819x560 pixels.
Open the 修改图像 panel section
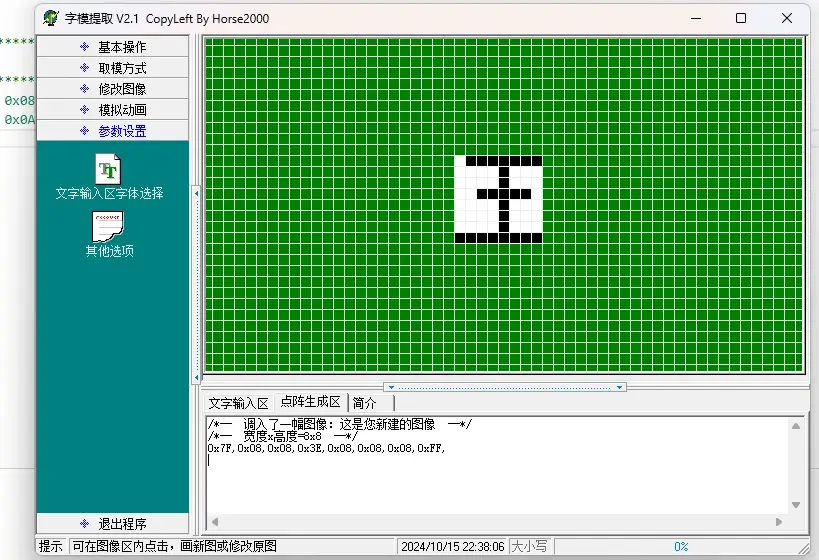tap(112, 89)
